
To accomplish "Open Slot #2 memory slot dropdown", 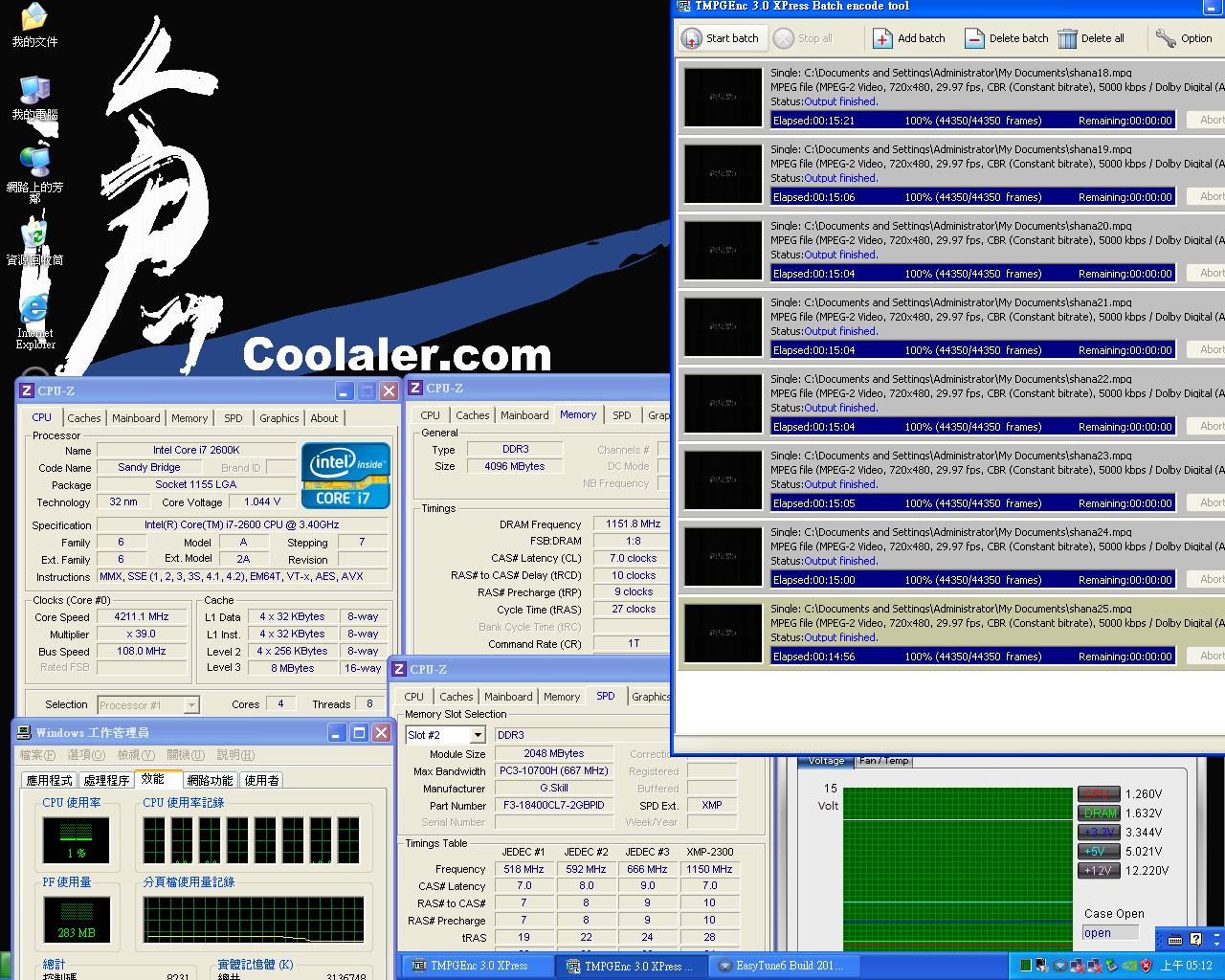I will click(x=478, y=735).
